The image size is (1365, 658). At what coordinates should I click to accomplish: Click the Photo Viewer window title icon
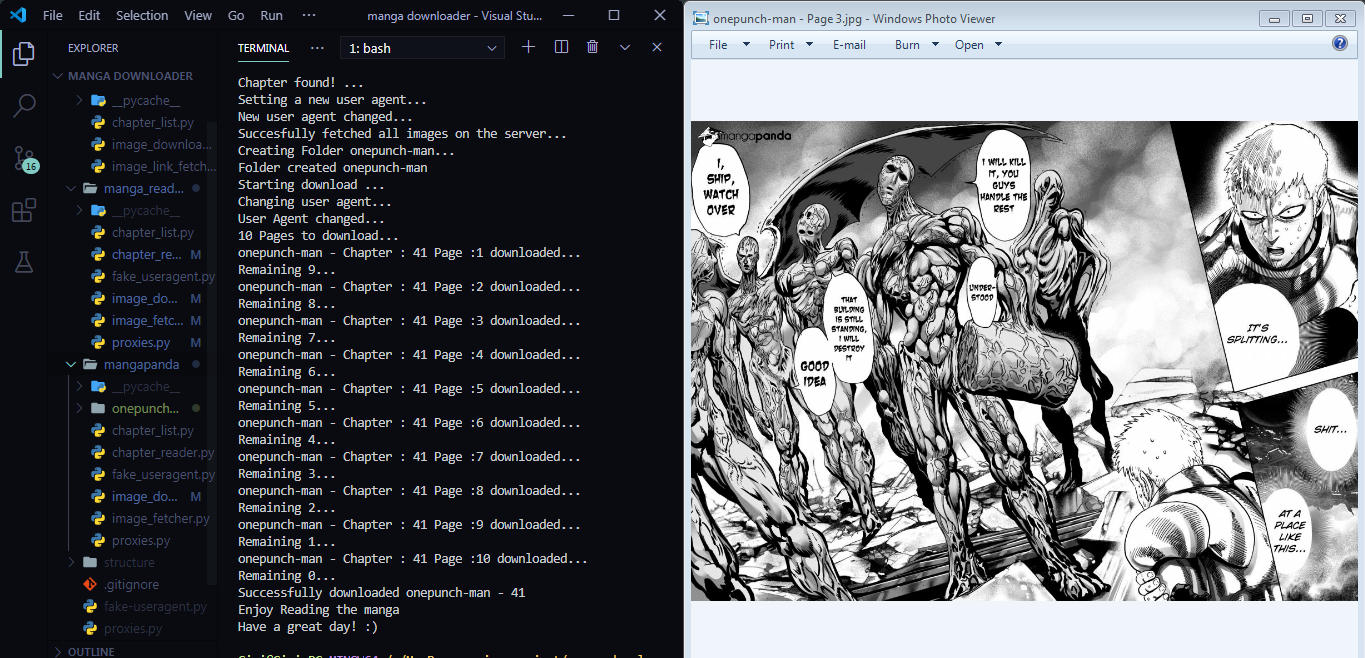[x=701, y=18]
